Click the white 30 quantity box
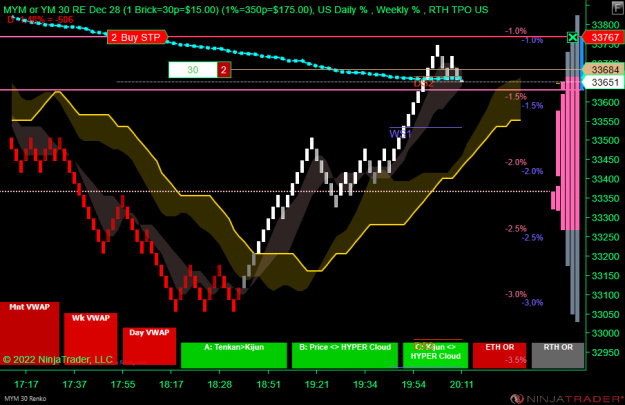 (193, 70)
